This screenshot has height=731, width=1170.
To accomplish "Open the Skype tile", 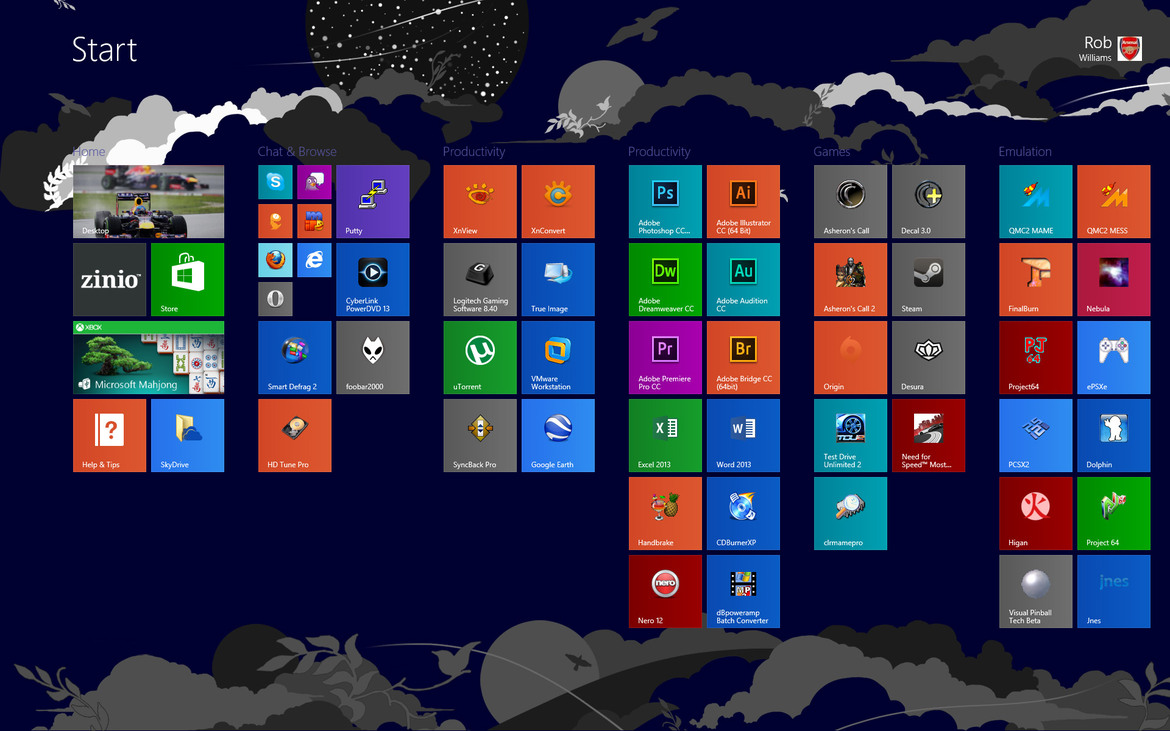I will point(275,182).
